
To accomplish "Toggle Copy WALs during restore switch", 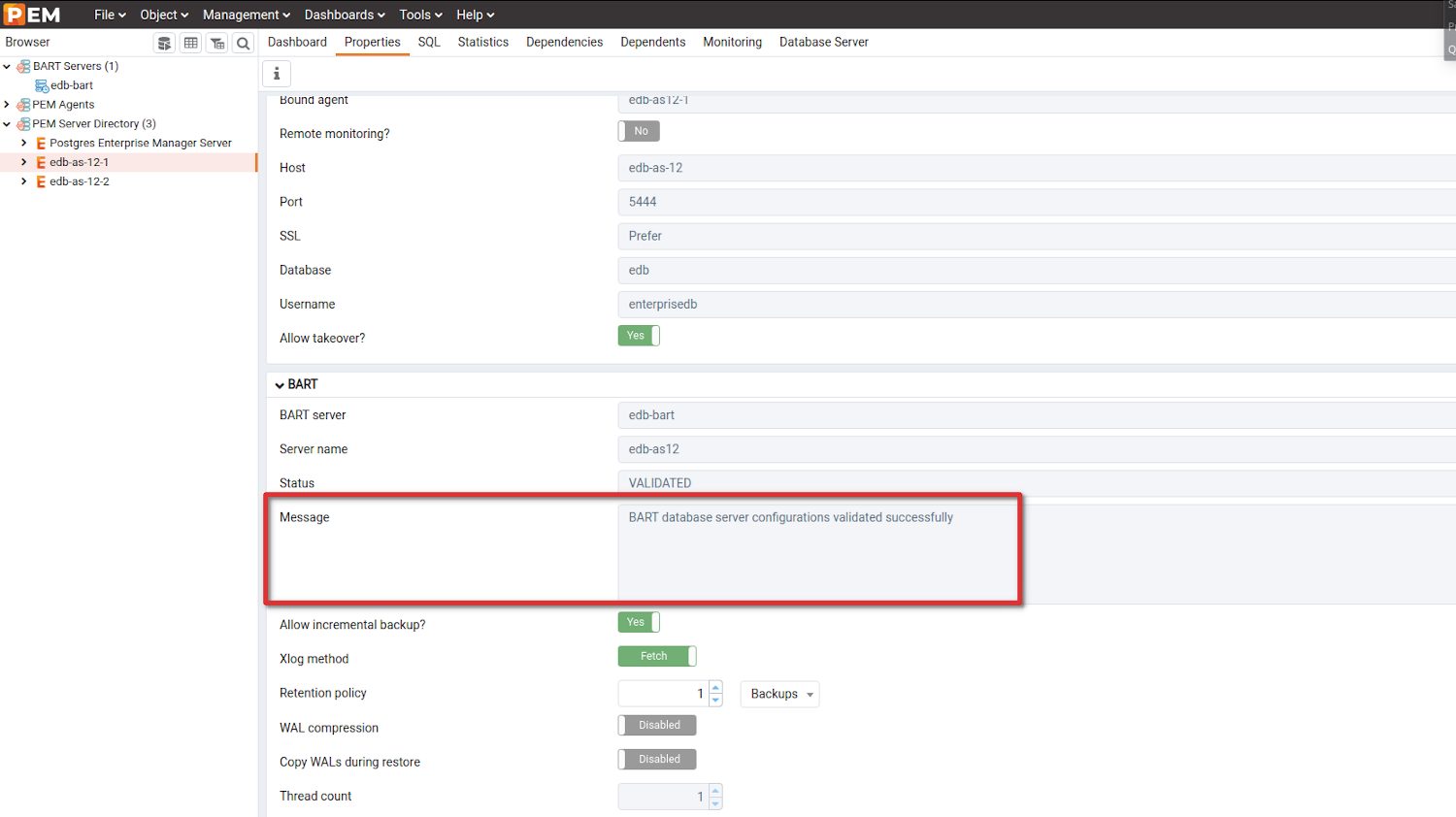I will pyautogui.click(x=657, y=759).
